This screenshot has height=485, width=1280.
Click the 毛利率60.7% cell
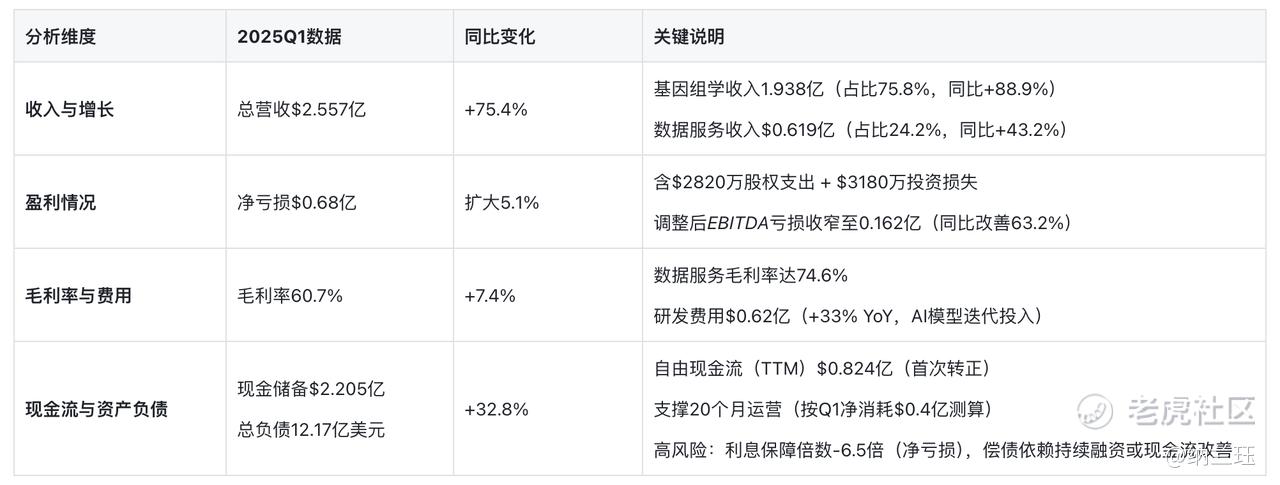290,295
